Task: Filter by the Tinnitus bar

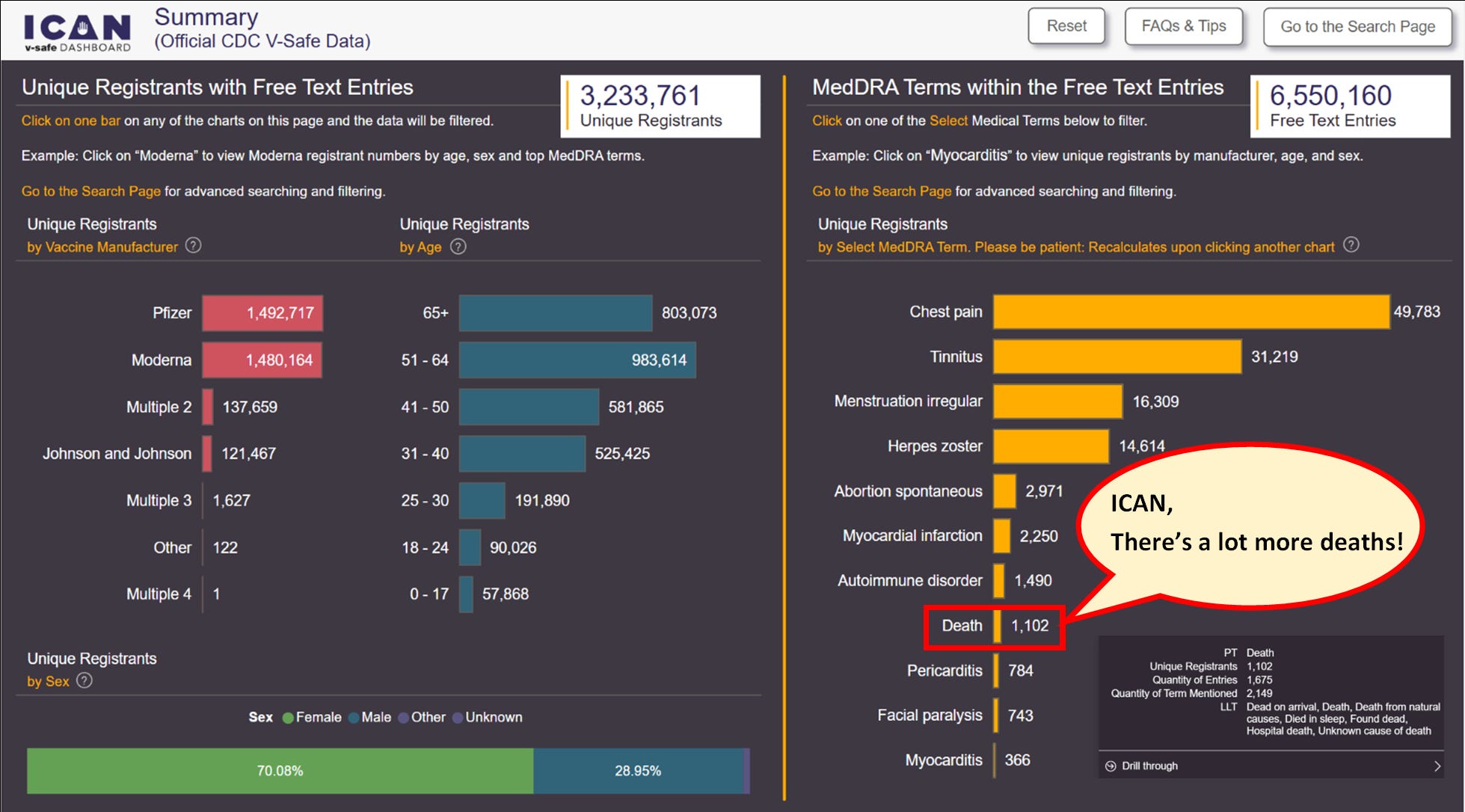Action: point(1117,357)
